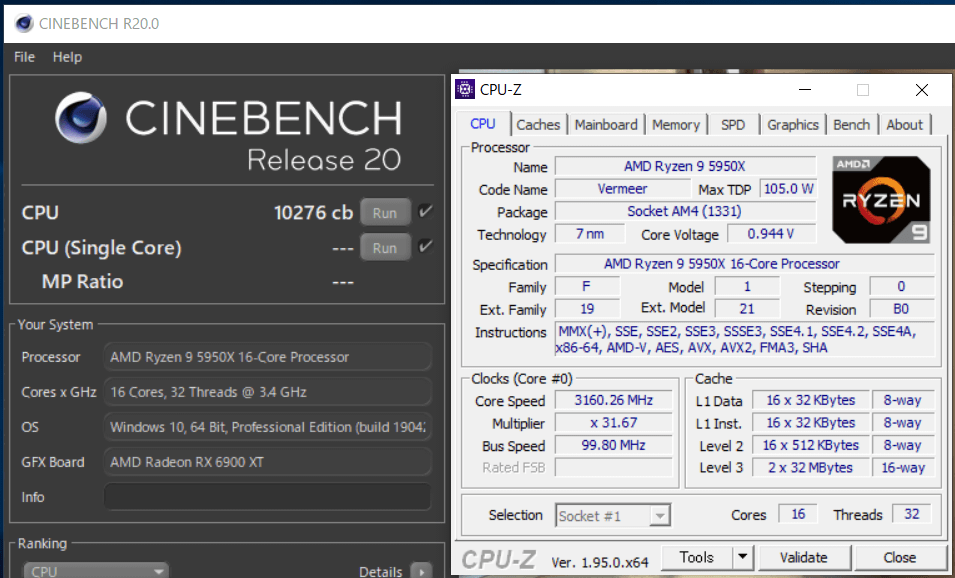This screenshot has width=955, height=578.
Task: Click the Processor field in Cinebench
Action: [267, 357]
